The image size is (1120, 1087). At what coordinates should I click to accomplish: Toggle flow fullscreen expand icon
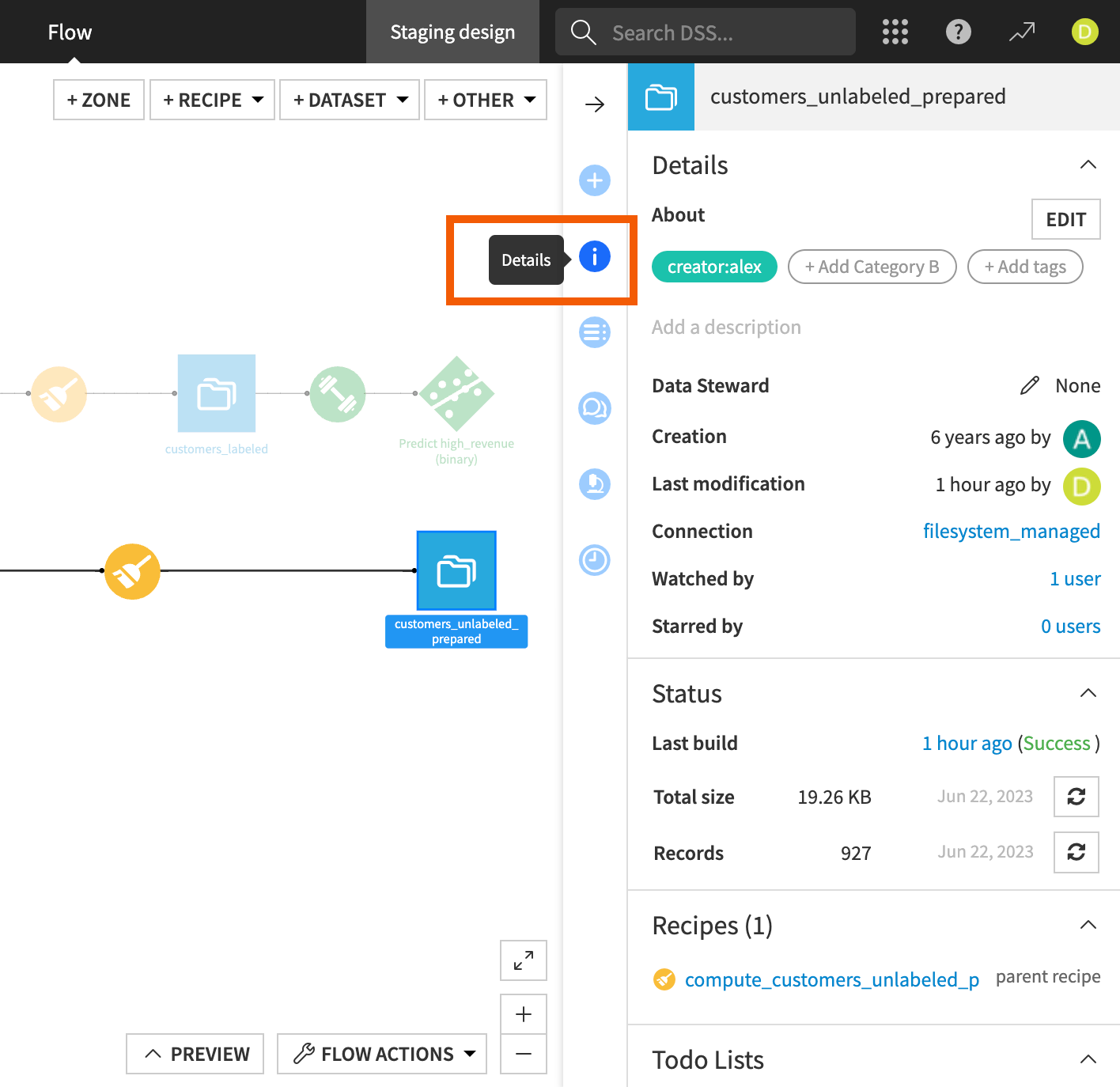(x=524, y=960)
